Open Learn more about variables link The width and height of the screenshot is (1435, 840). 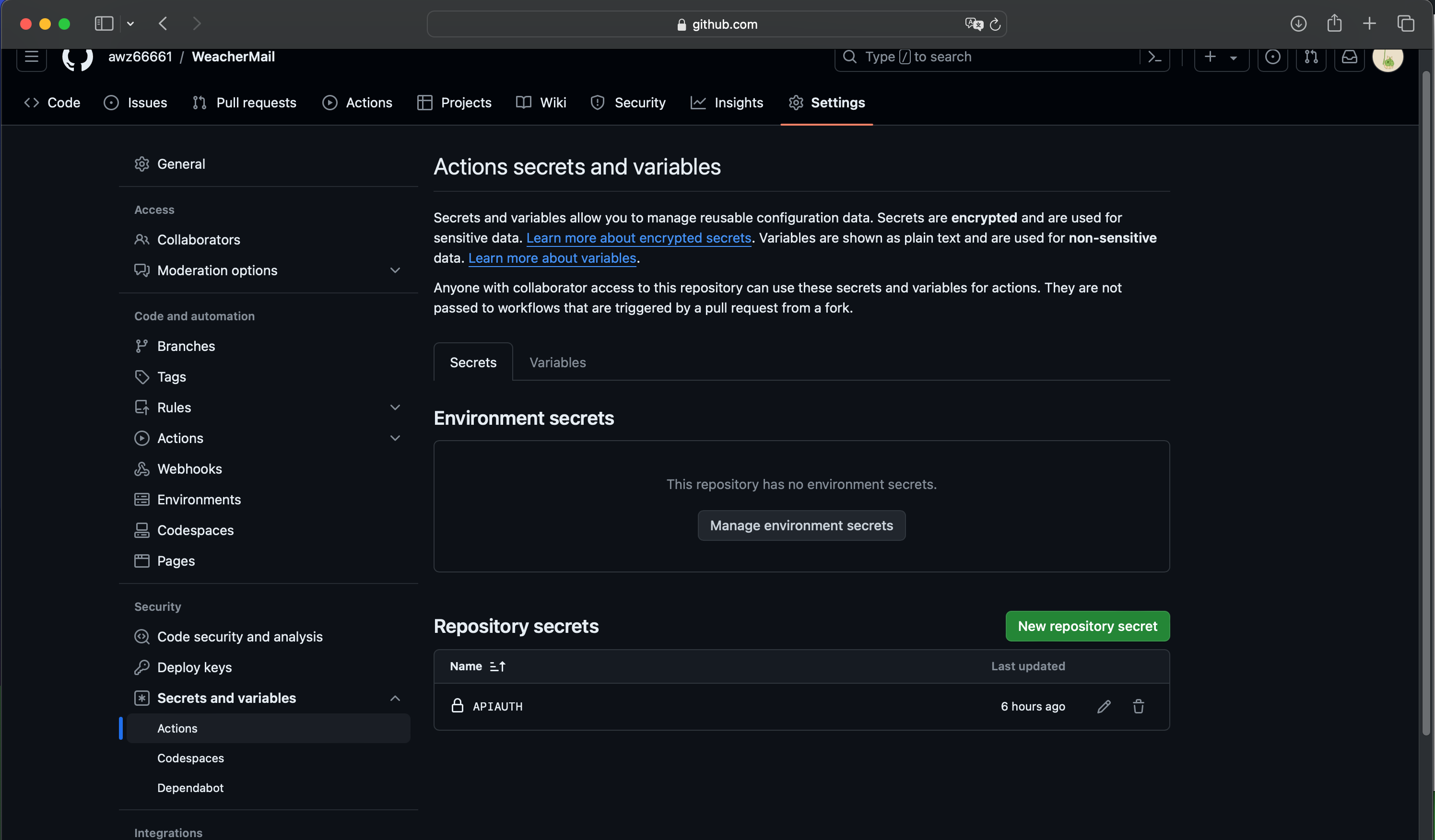tap(552, 258)
